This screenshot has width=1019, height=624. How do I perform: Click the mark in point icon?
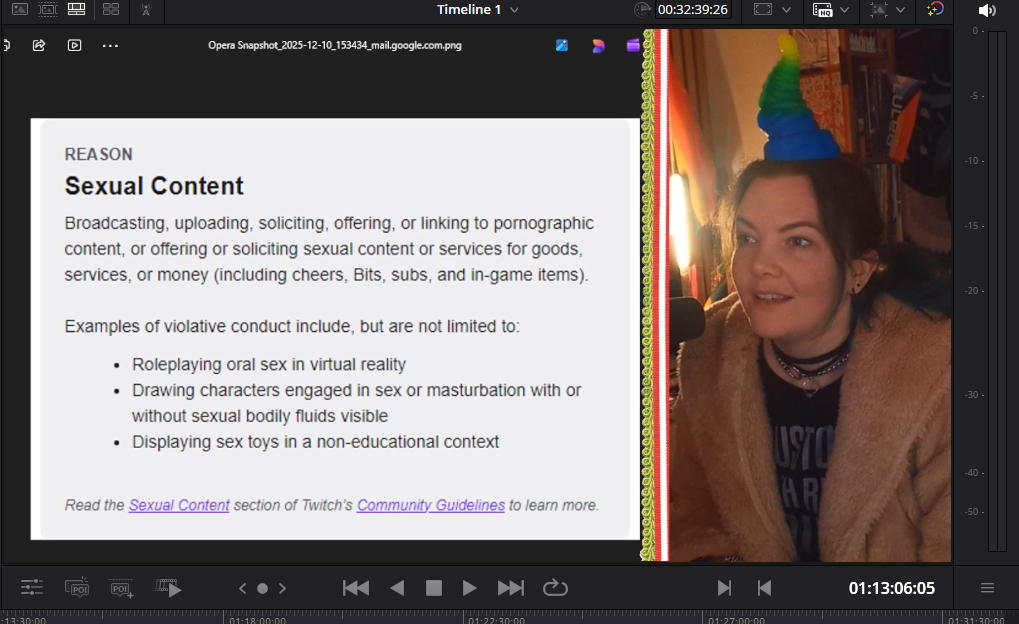click(724, 588)
